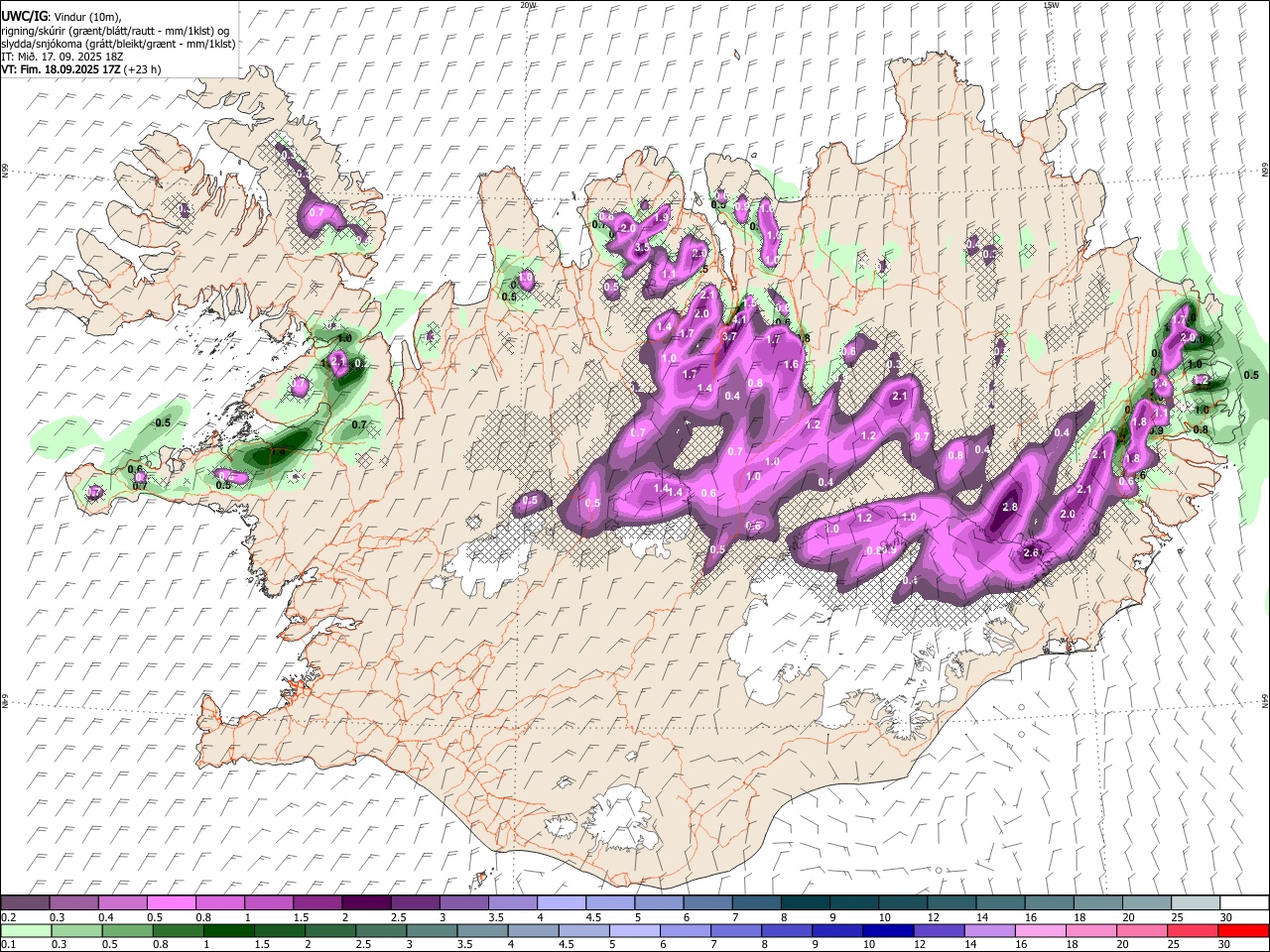Viewport: 1270px width, 952px height.
Task: Click the '2.6' snowfall value on the map
Action: point(1030,553)
